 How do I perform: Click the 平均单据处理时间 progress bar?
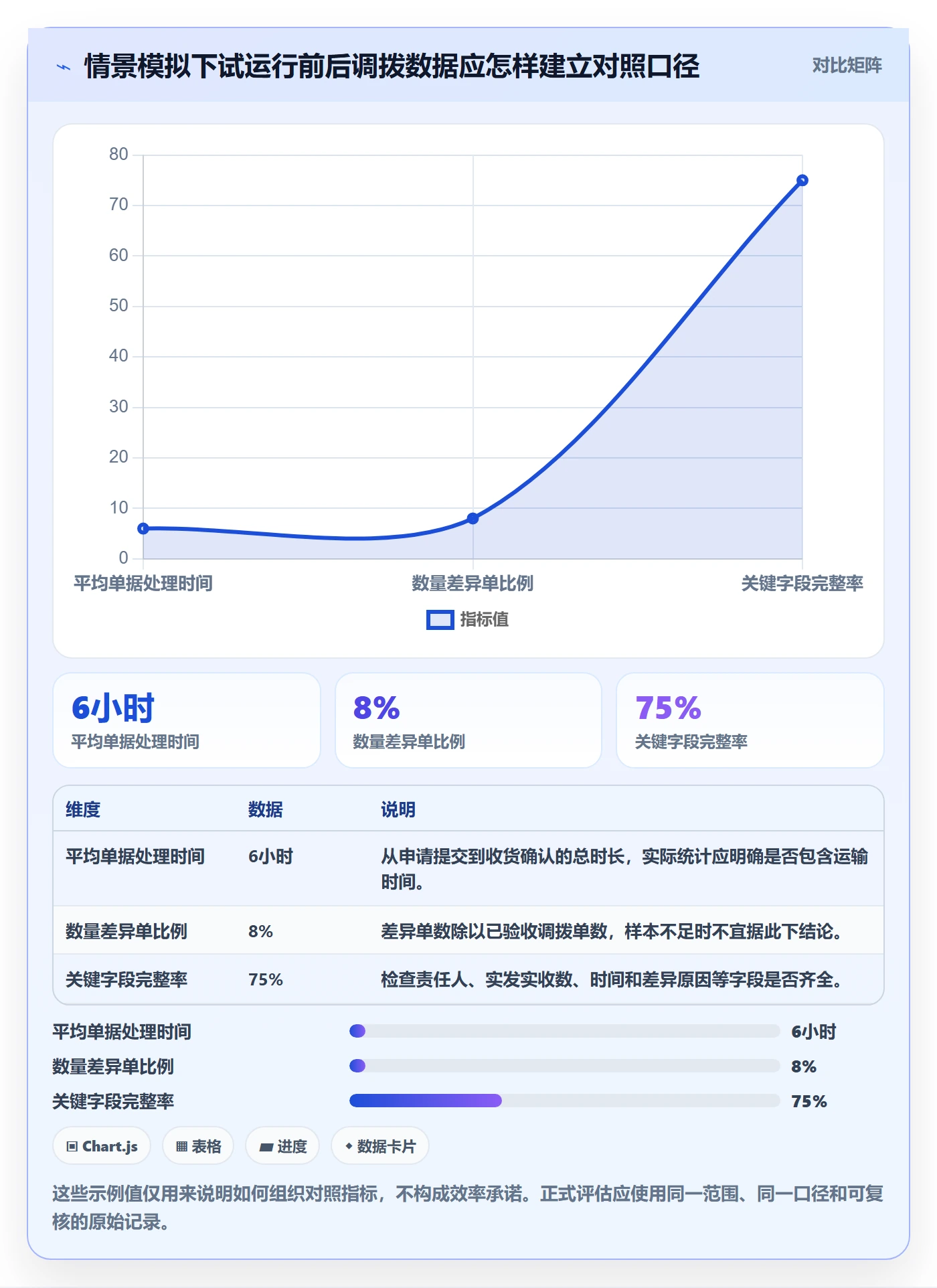click(565, 1031)
